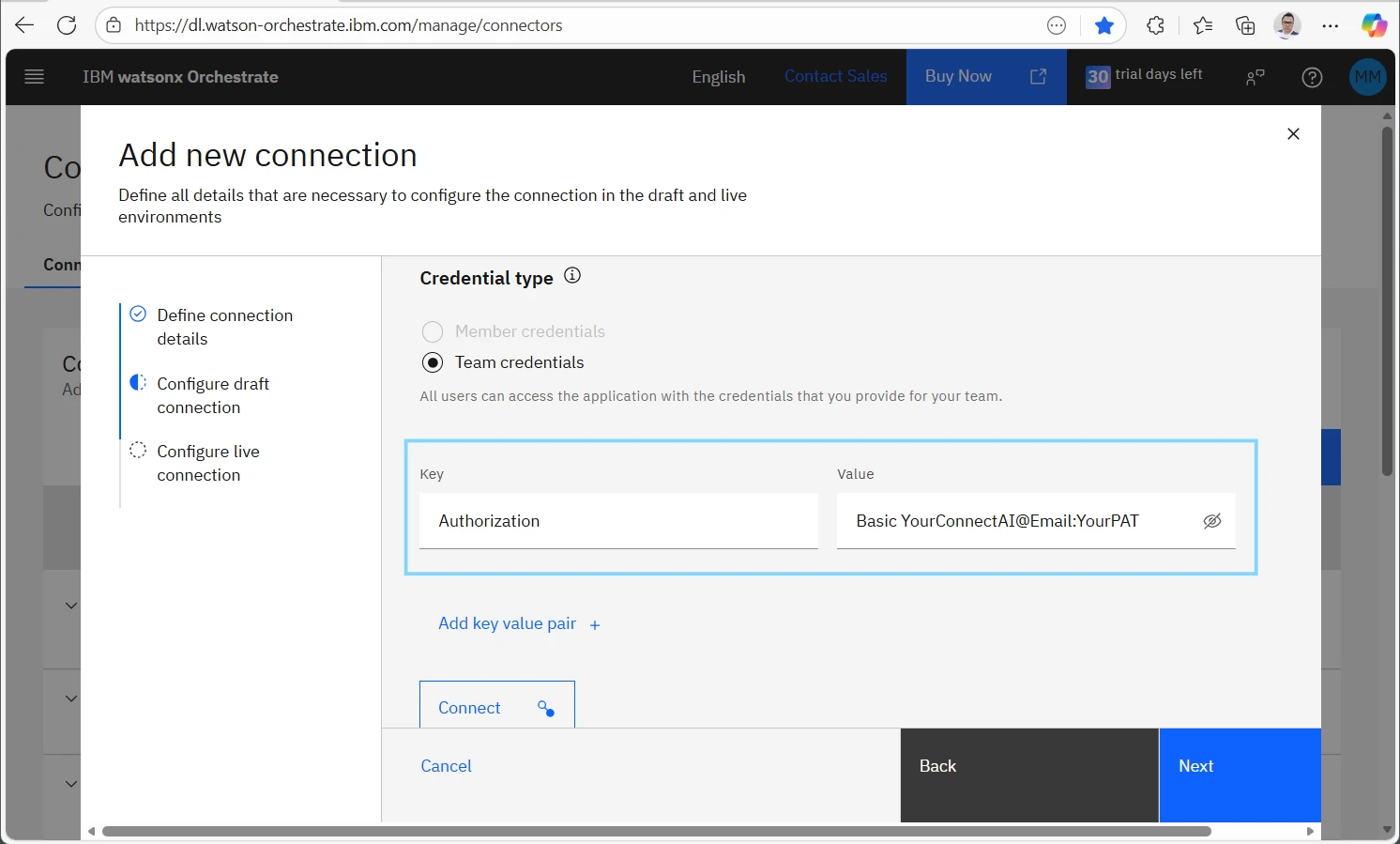The image size is (1400, 844).
Task: Open the browser extensions icon
Action: (x=1155, y=25)
